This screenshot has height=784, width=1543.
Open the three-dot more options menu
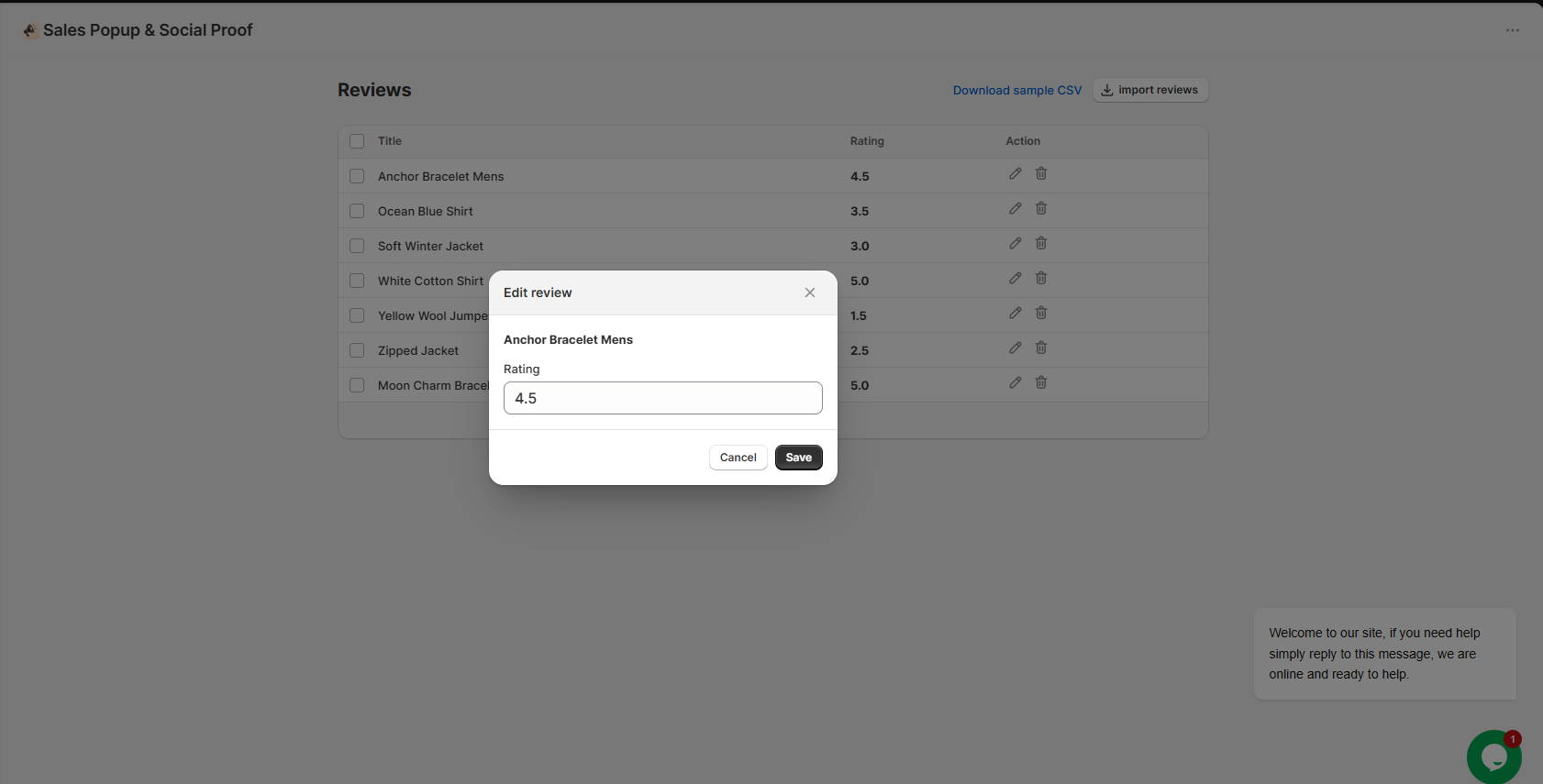[x=1512, y=30]
